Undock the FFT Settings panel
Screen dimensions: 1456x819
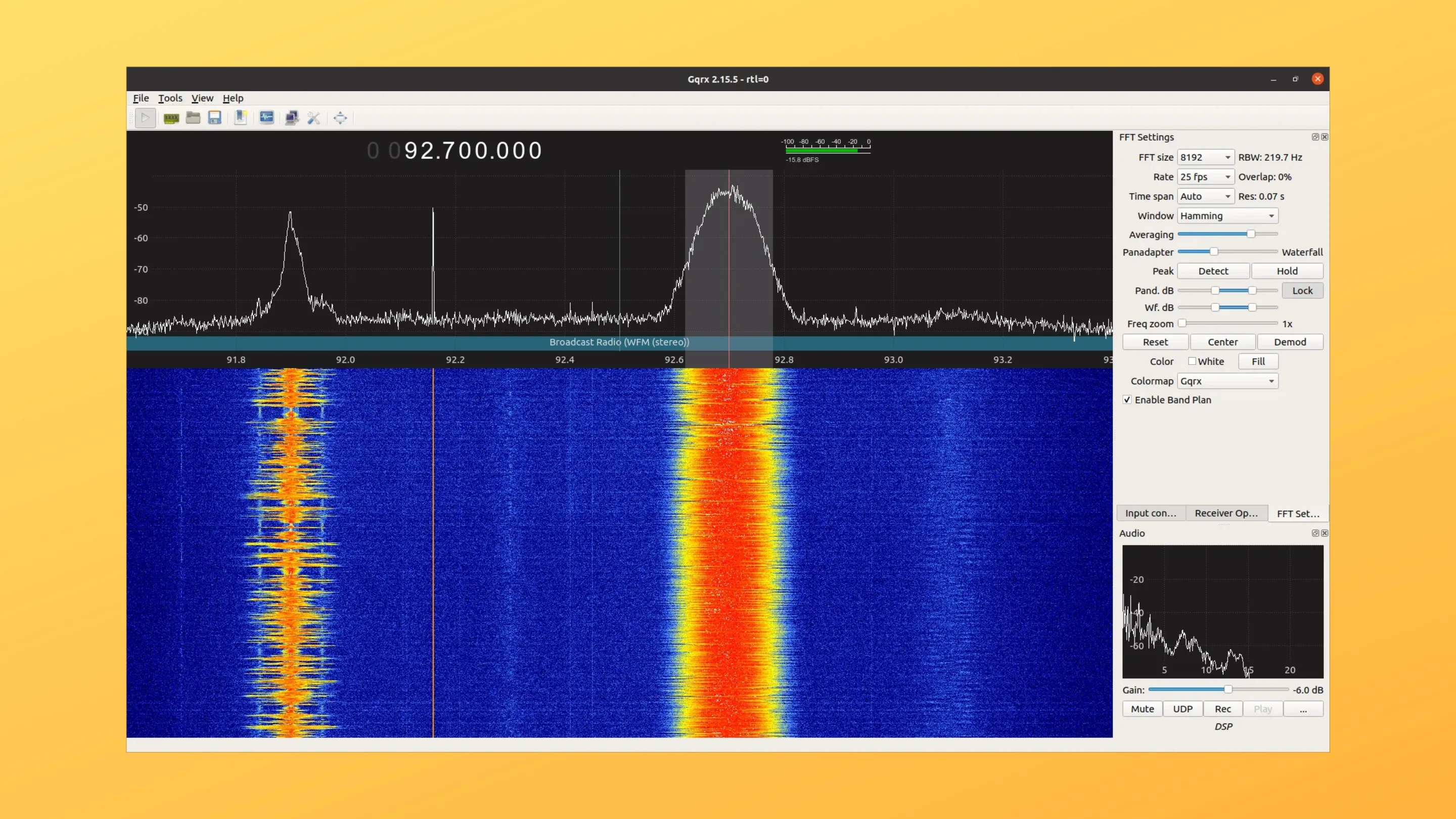[x=1314, y=137]
